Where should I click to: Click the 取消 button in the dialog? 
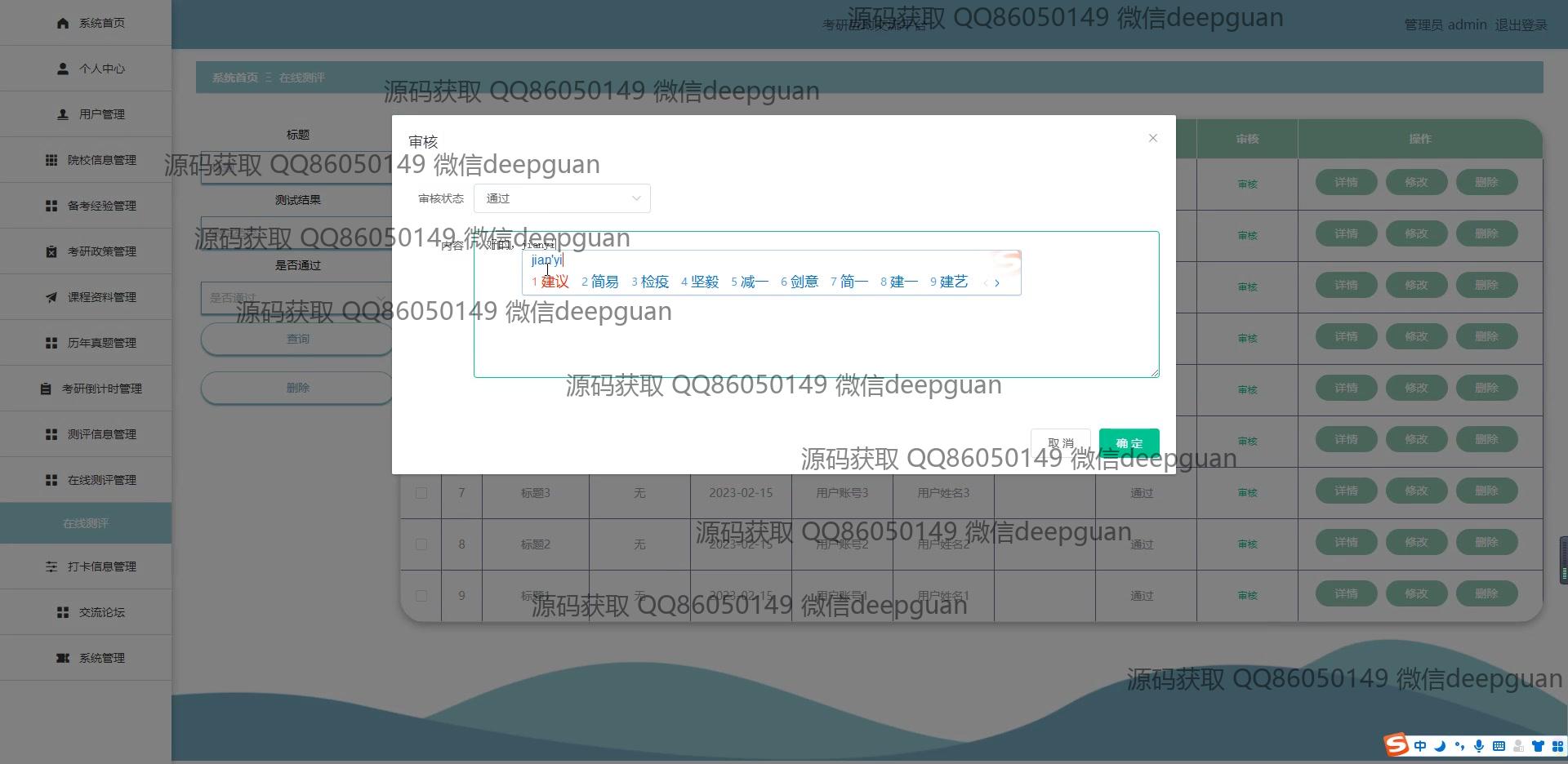tap(1060, 443)
